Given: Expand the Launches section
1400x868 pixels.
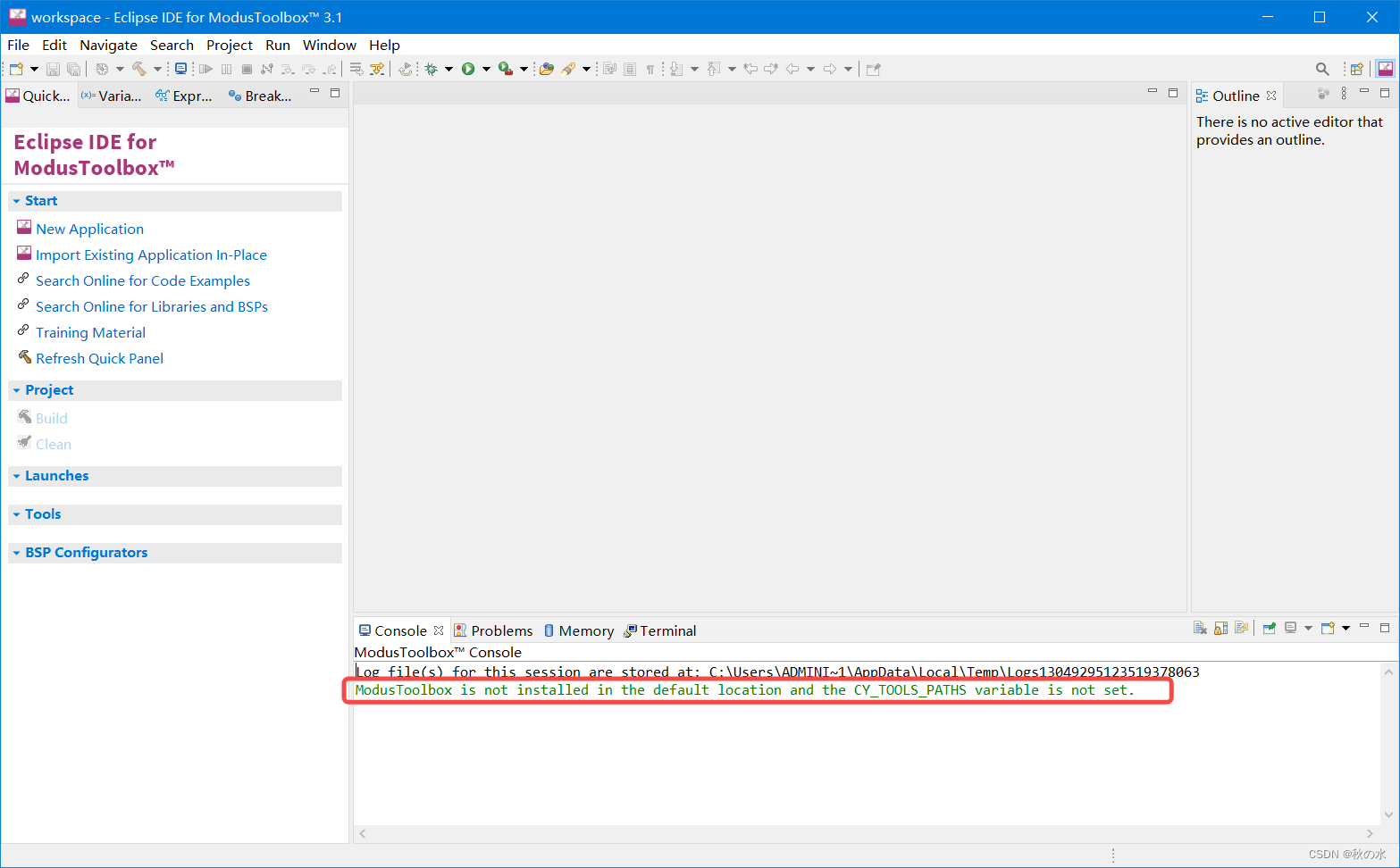Looking at the screenshot, I should click(x=16, y=476).
